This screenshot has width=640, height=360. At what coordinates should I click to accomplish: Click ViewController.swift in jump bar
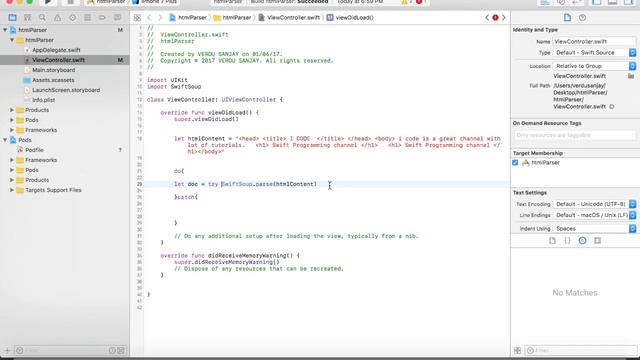(289, 18)
